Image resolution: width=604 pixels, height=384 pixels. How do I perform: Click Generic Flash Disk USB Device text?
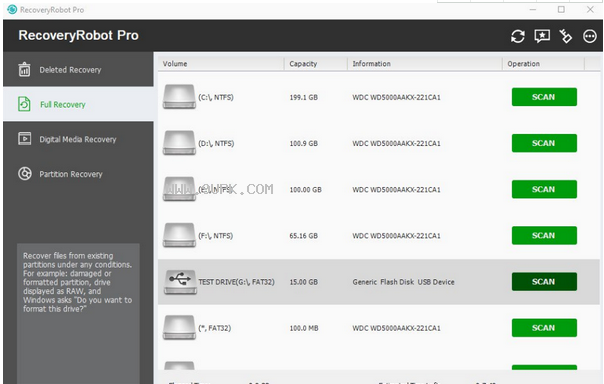403,282
